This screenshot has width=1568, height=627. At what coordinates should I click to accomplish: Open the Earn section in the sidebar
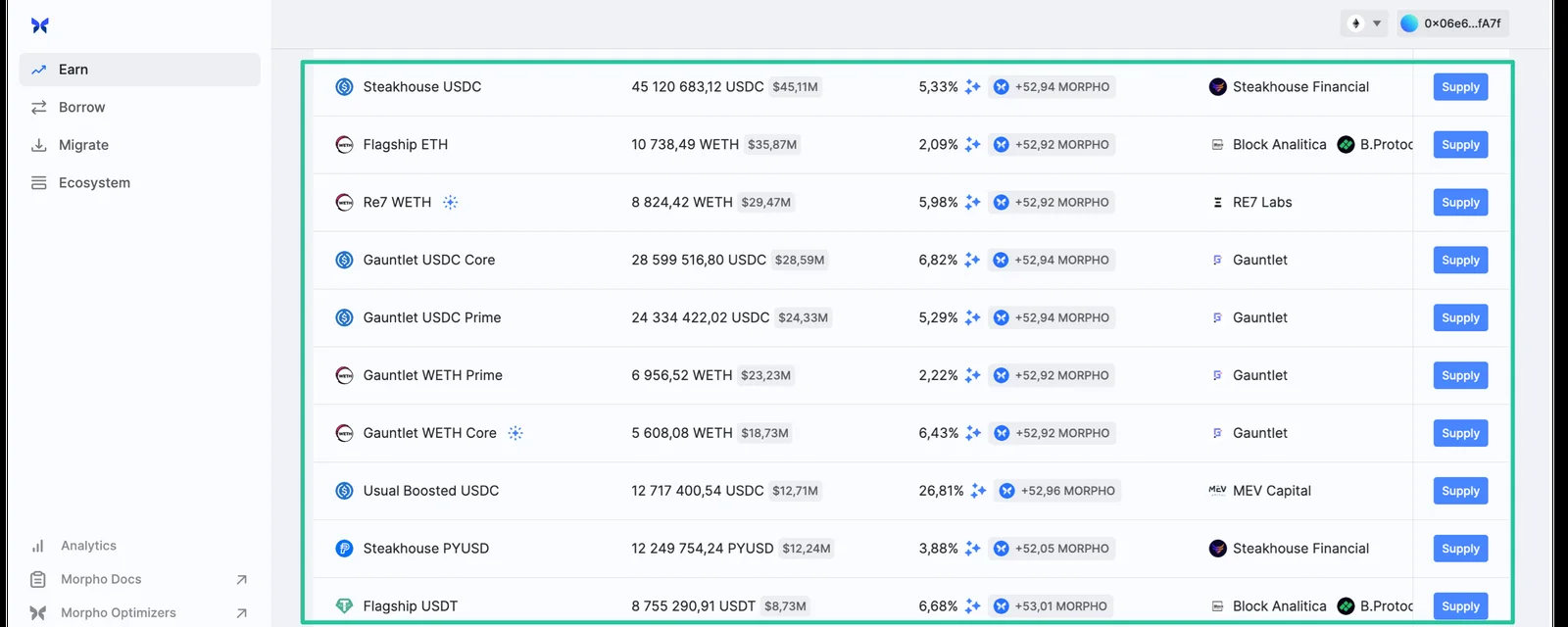coord(140,70)
